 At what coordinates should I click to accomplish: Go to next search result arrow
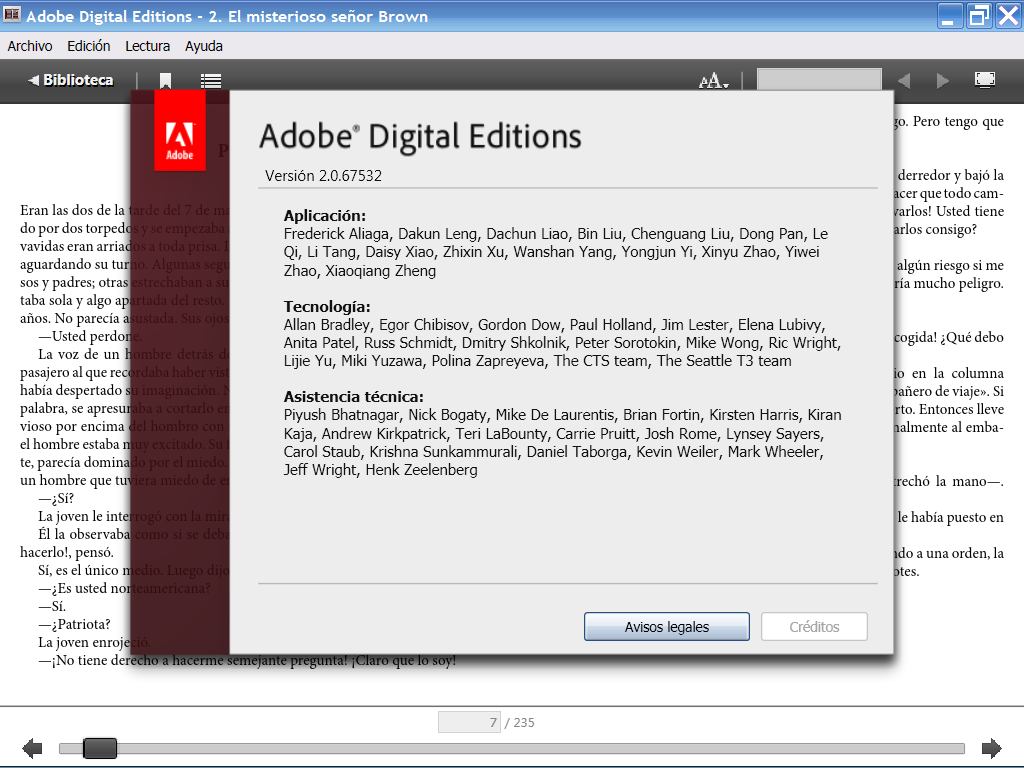(942, 80)
